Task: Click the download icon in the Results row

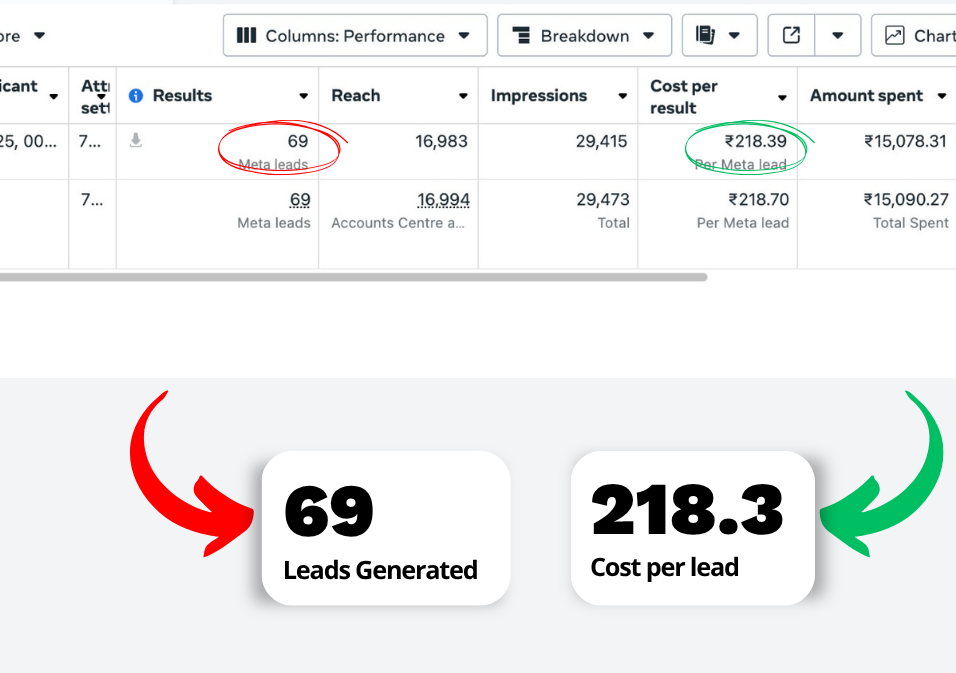Action: click(136, 141)
